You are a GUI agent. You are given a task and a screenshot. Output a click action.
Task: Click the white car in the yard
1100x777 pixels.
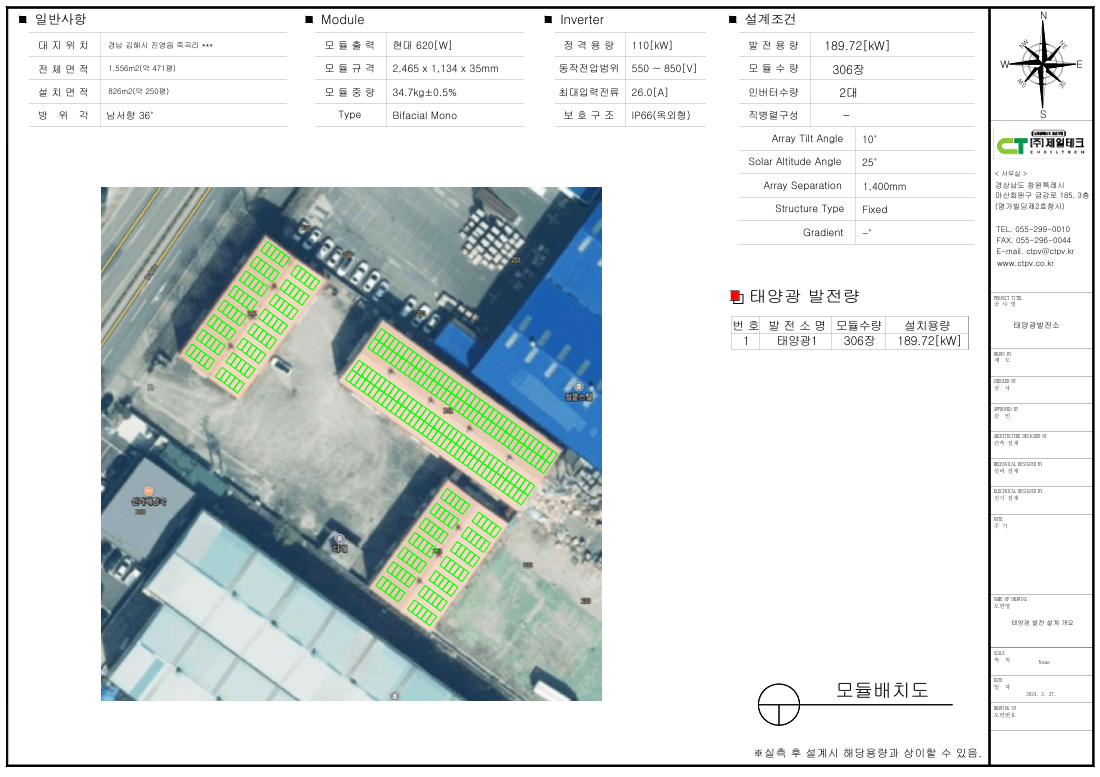point(282,366)
